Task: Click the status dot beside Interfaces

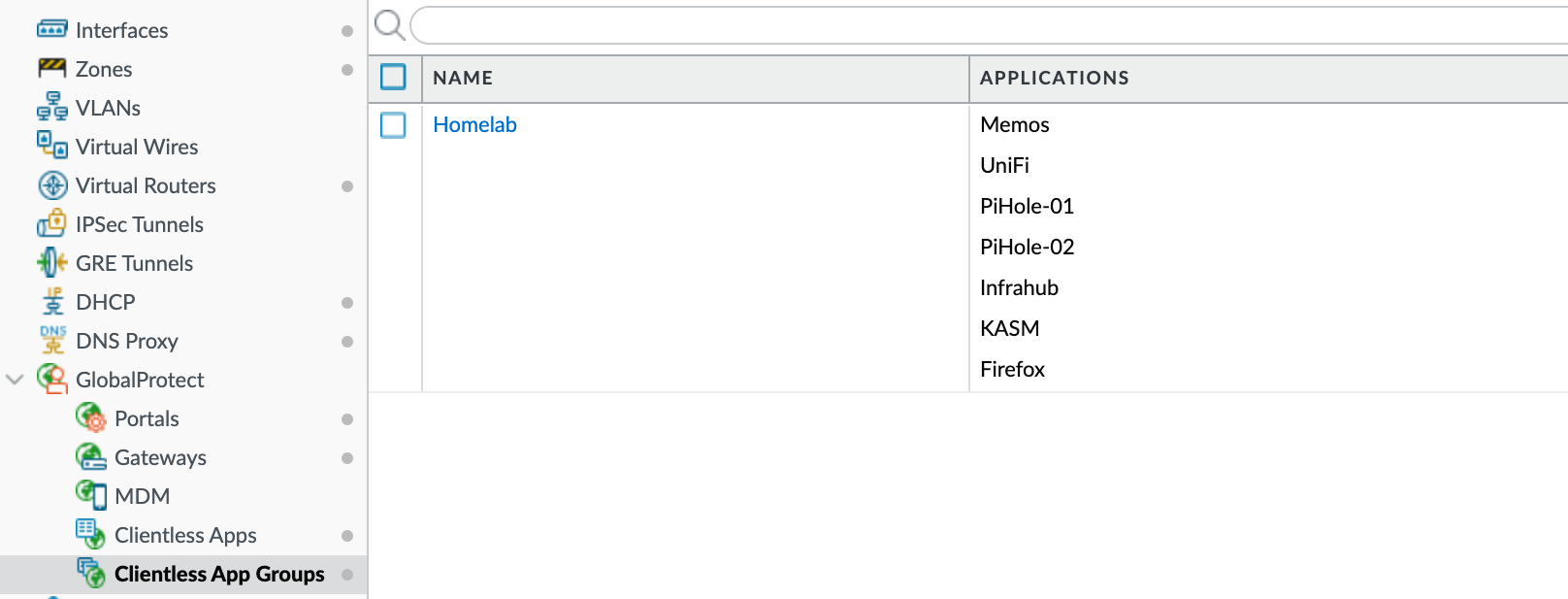Action: click(347, 31)
